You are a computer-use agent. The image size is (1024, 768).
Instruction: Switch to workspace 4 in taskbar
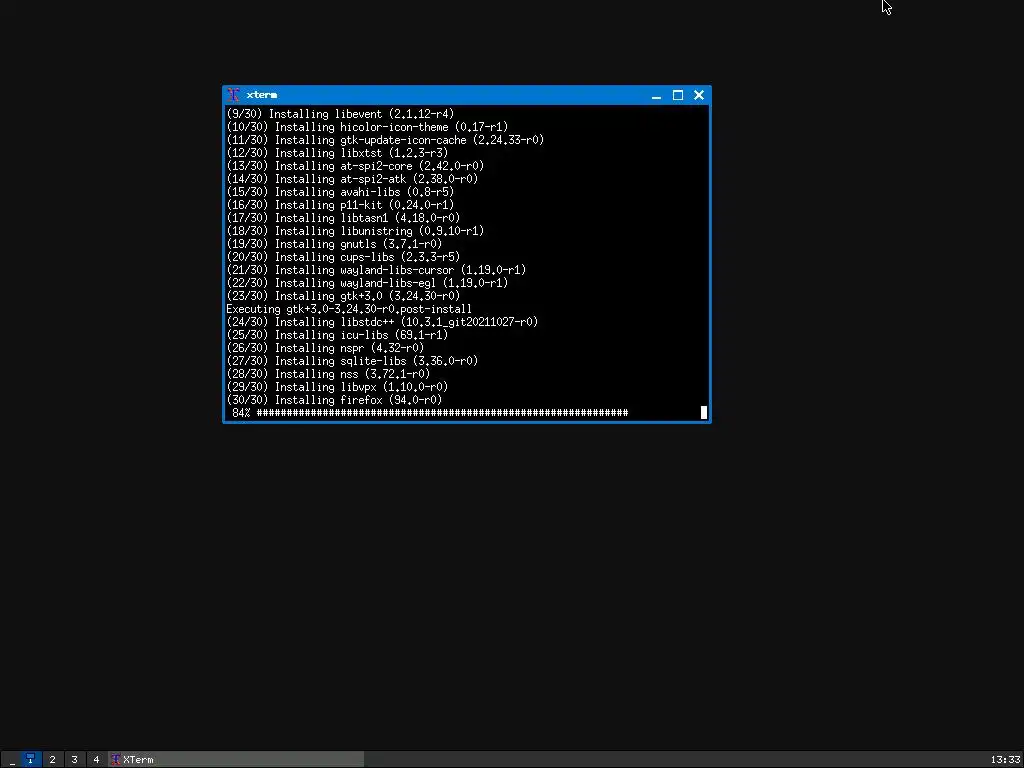(96, 760)
